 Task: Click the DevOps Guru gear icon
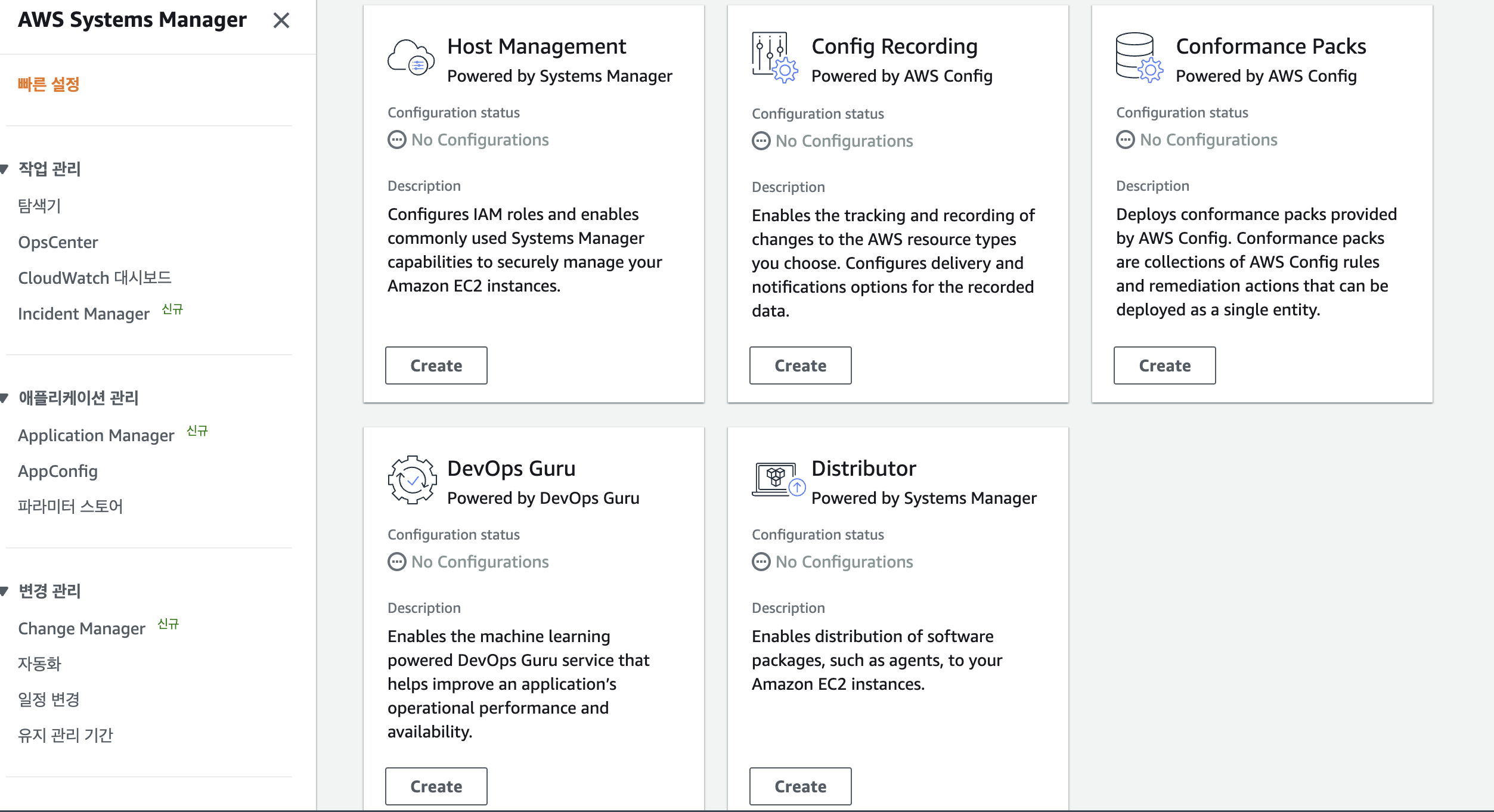412,480
